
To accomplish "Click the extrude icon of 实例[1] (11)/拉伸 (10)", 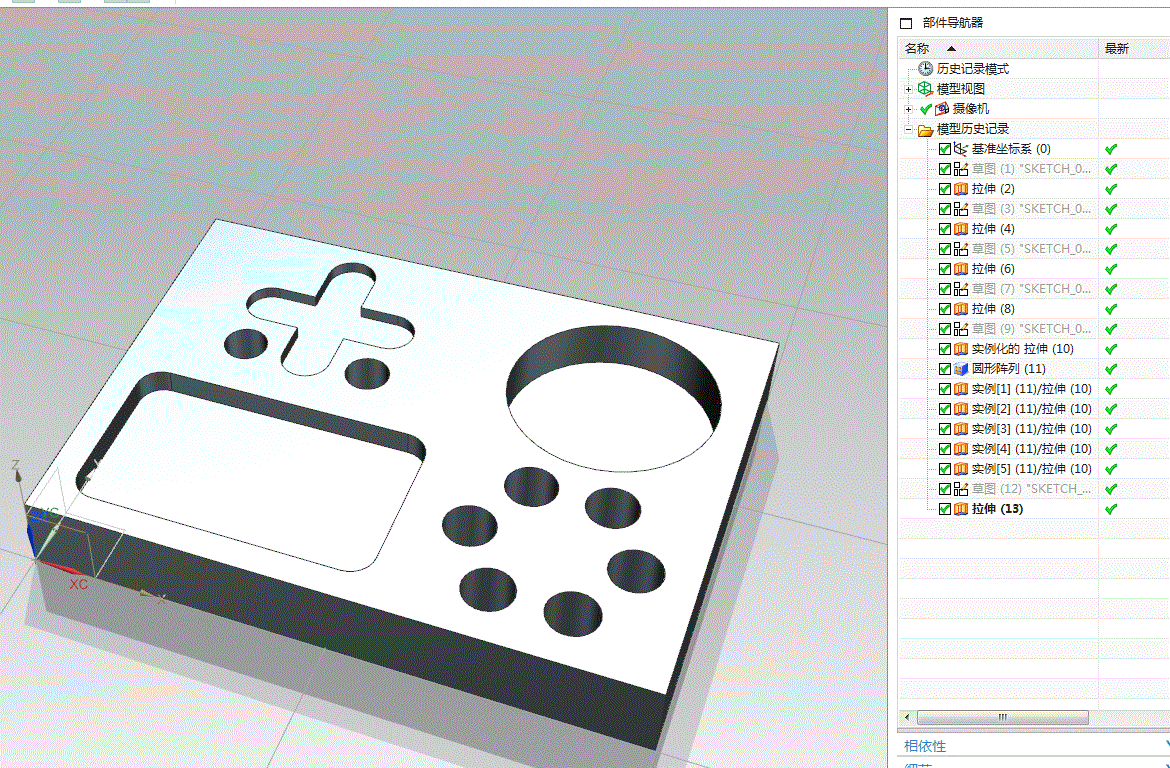I will coord(961,389).
